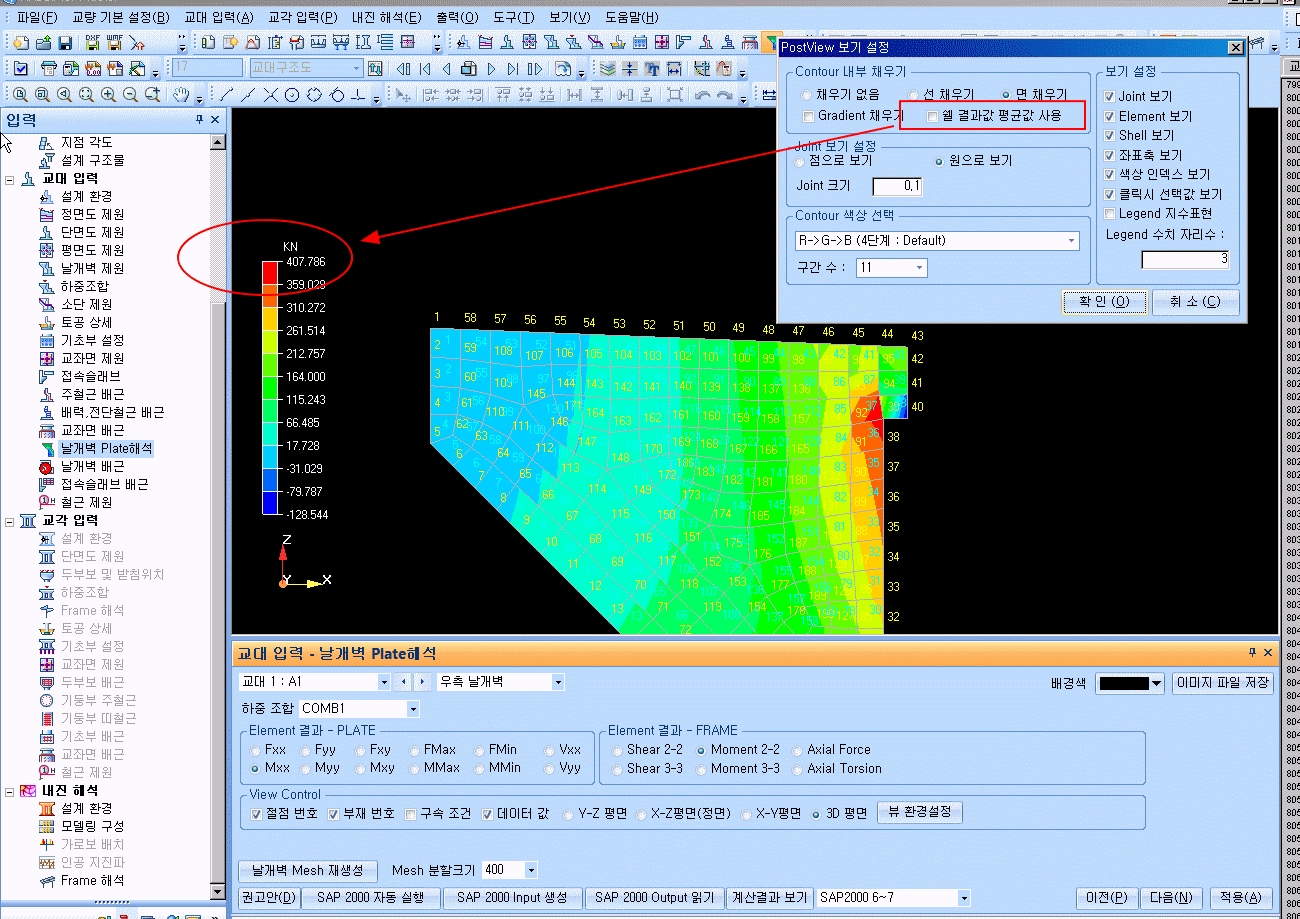Click the undo arrow icon

point(702,95)
